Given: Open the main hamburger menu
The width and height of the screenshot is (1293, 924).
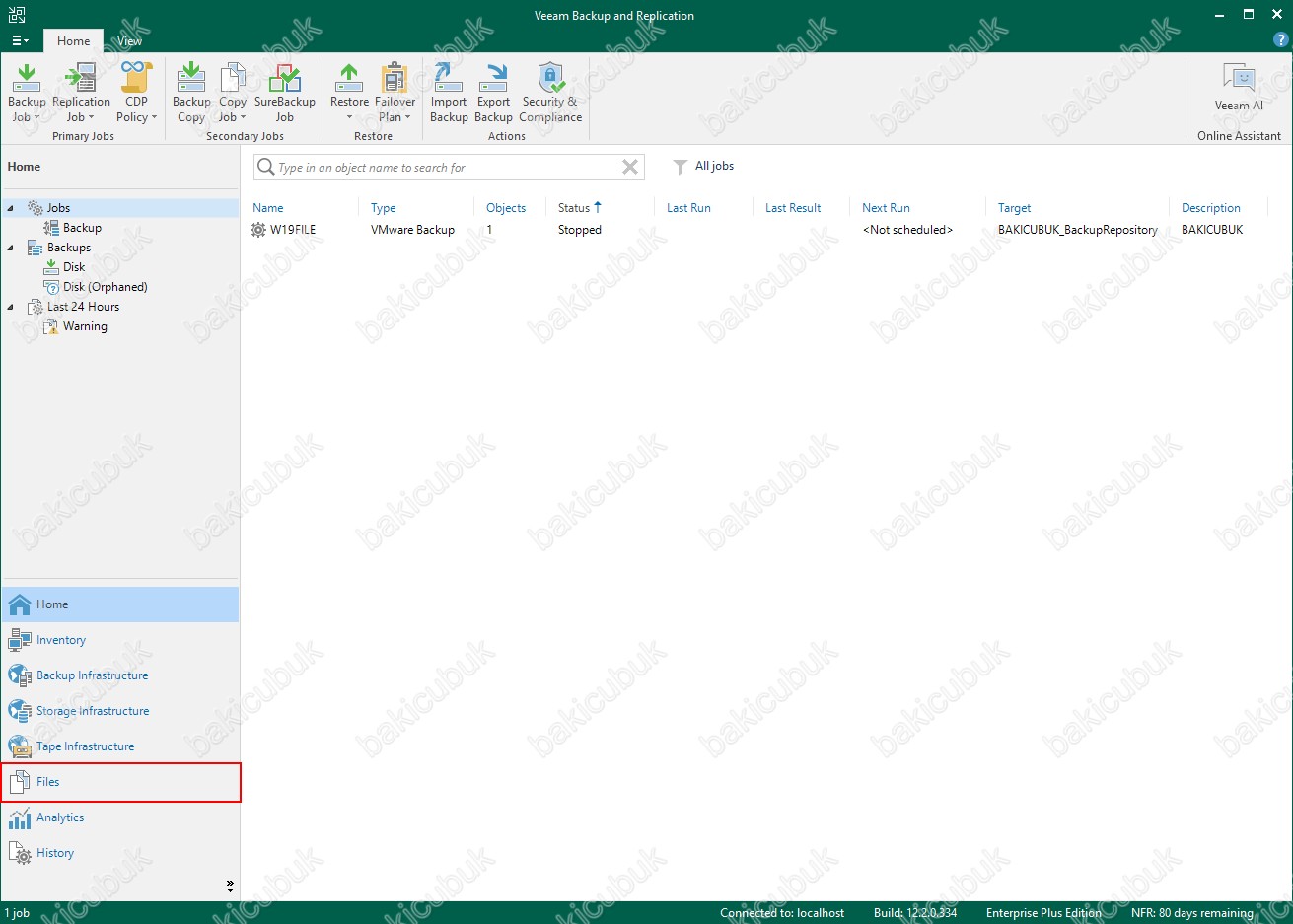Looking at the screenshot, I should [x=20, y=41].
